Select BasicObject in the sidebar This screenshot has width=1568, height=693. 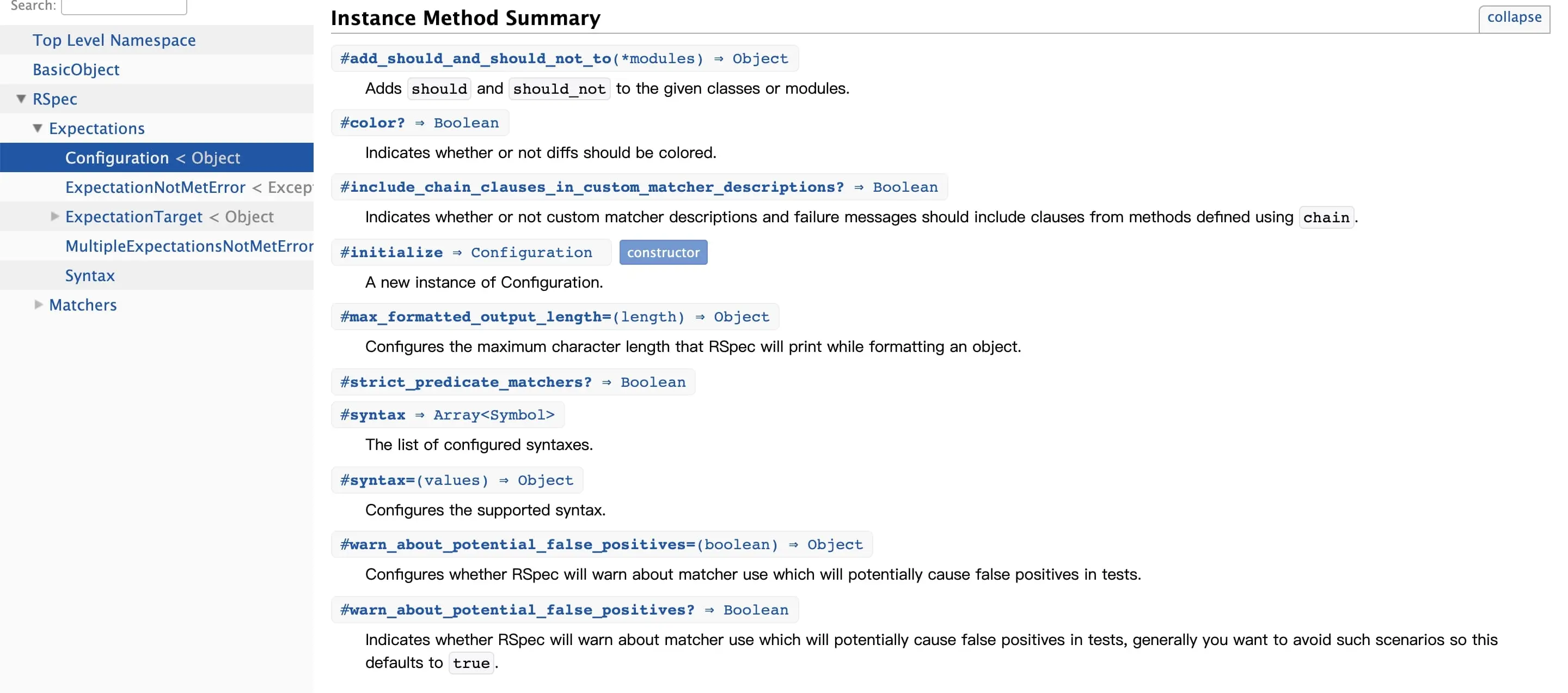click(x=76, y=69)
